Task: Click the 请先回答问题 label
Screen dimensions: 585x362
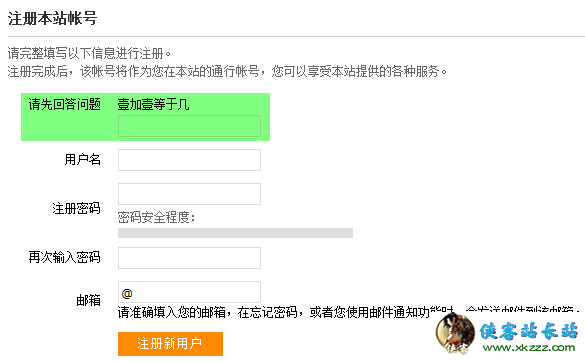Action: (65, 104)
